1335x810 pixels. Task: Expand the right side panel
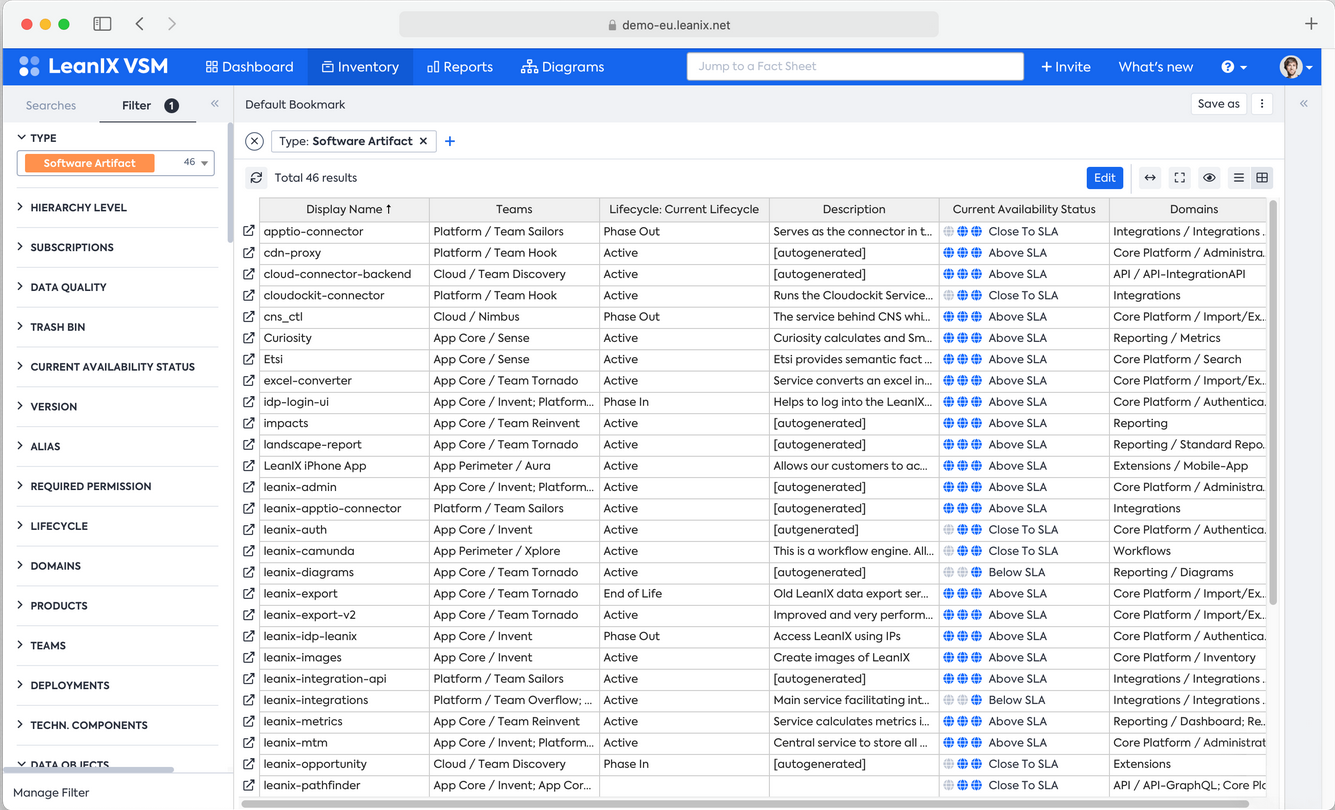tap(1304, 104)
